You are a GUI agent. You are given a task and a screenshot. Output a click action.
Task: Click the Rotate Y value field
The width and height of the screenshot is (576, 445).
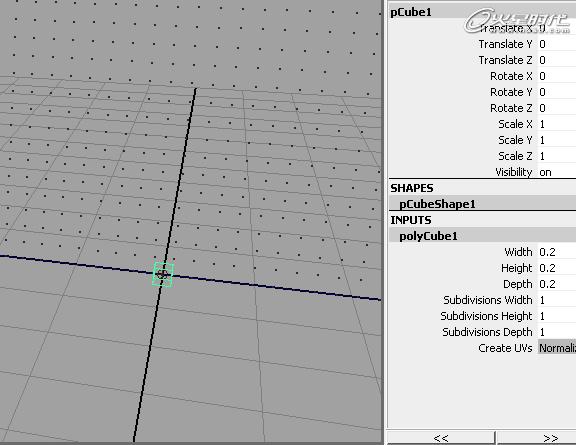(x=557, y=92)
